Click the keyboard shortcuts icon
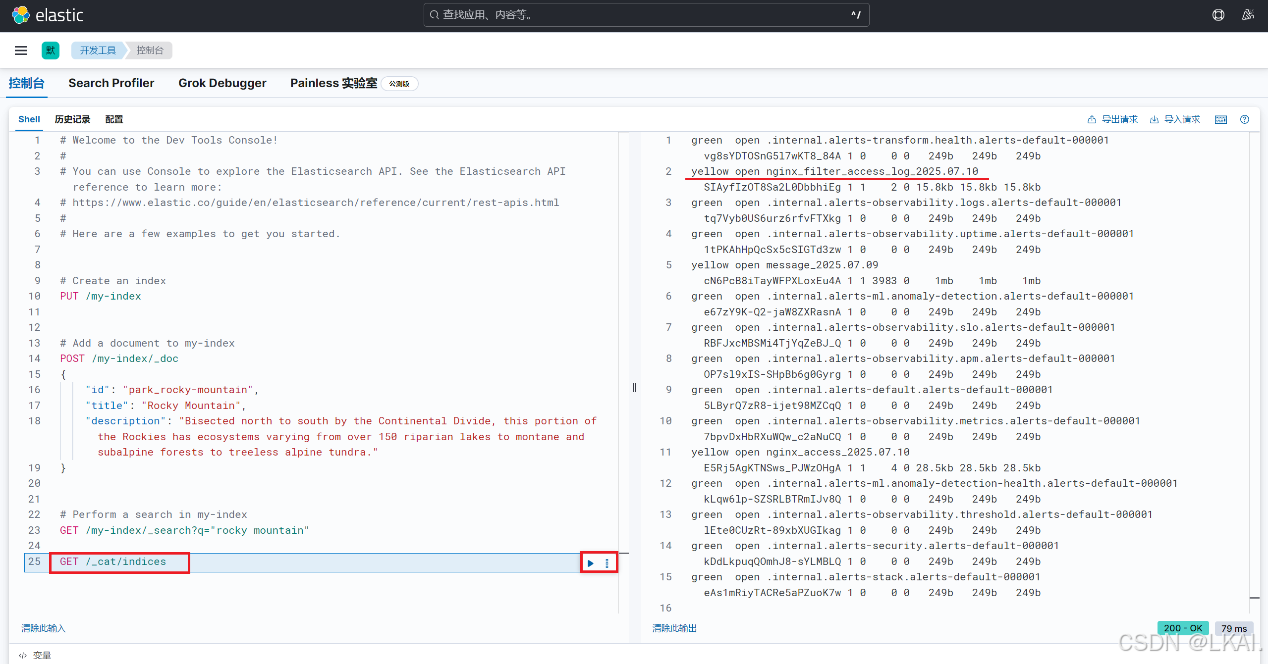The image size is (1268, 664). (1221, 119)
